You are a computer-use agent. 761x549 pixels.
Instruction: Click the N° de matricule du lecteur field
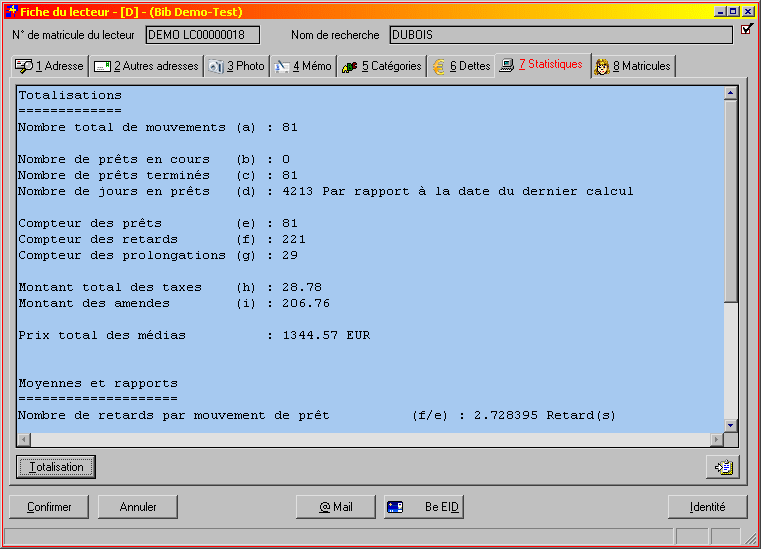203,35
